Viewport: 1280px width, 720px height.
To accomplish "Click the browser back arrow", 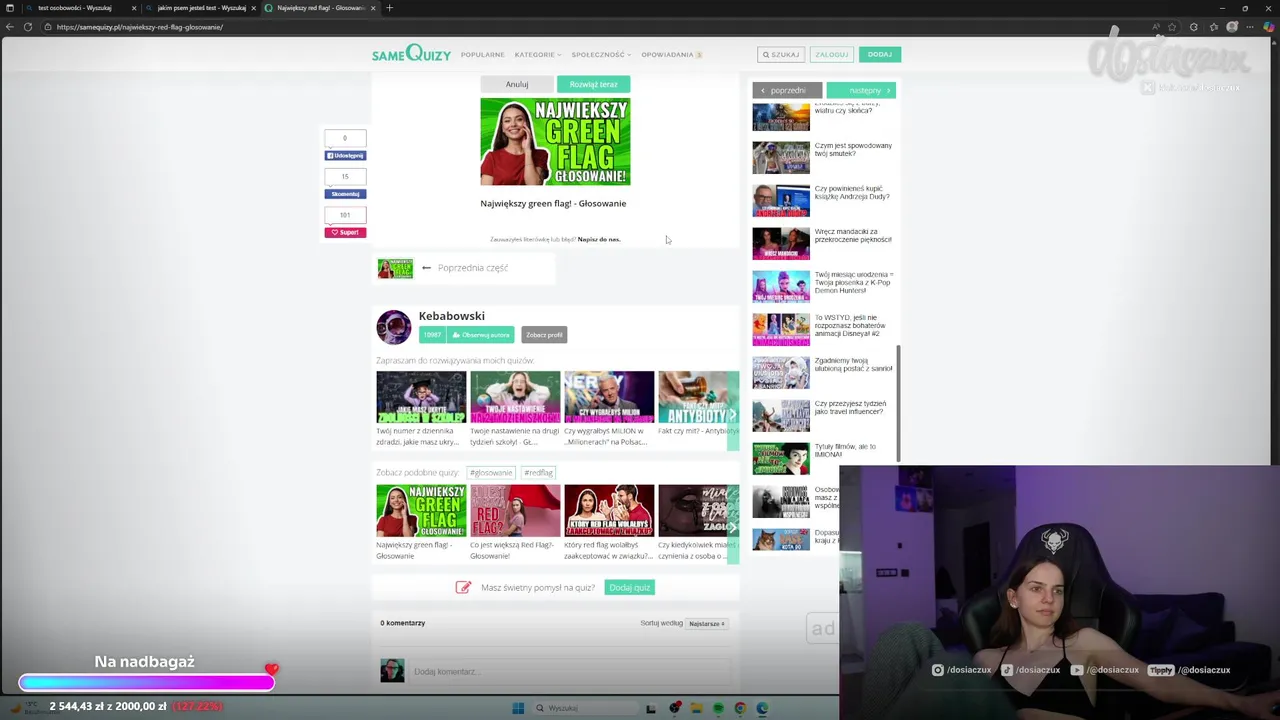I will pos(11,27).
